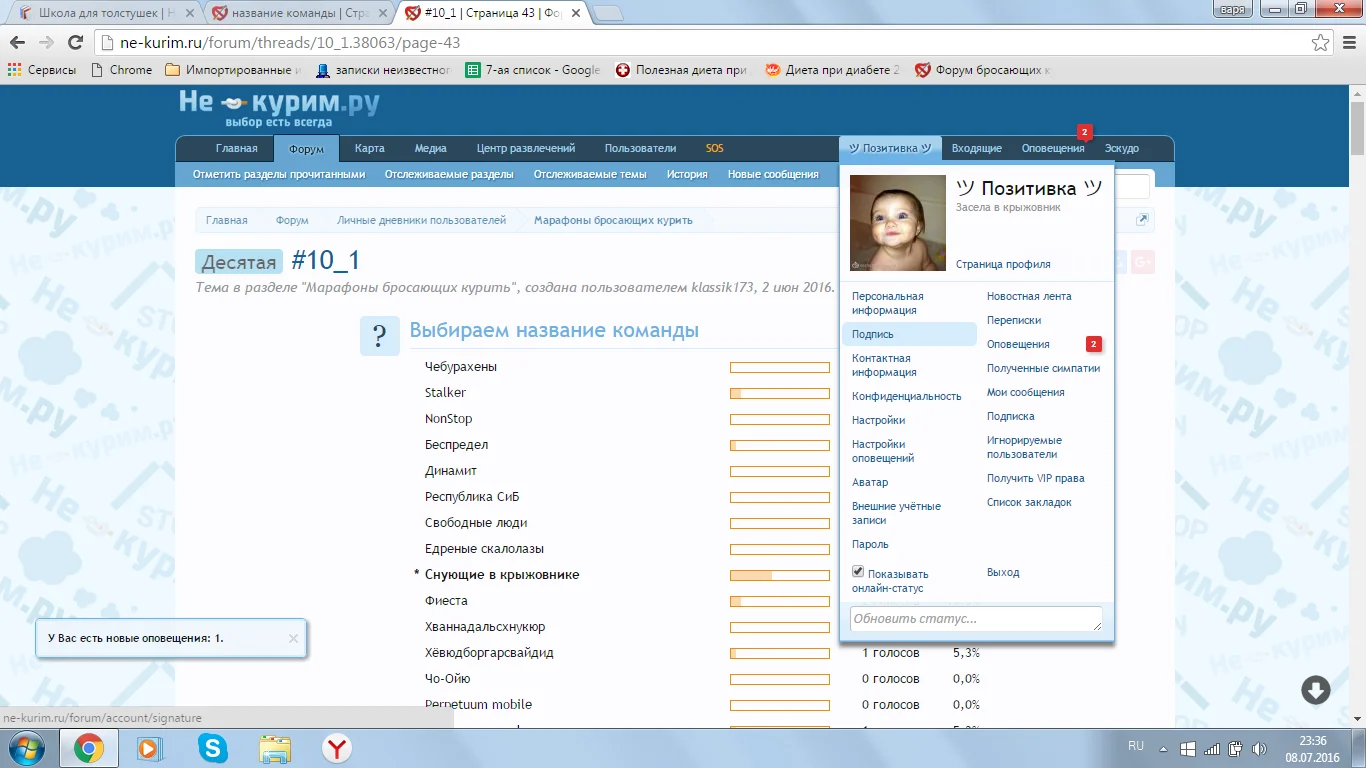Click Выход to log out
This screenshot has width=1366, height=768.
[x=1003, y=572]
